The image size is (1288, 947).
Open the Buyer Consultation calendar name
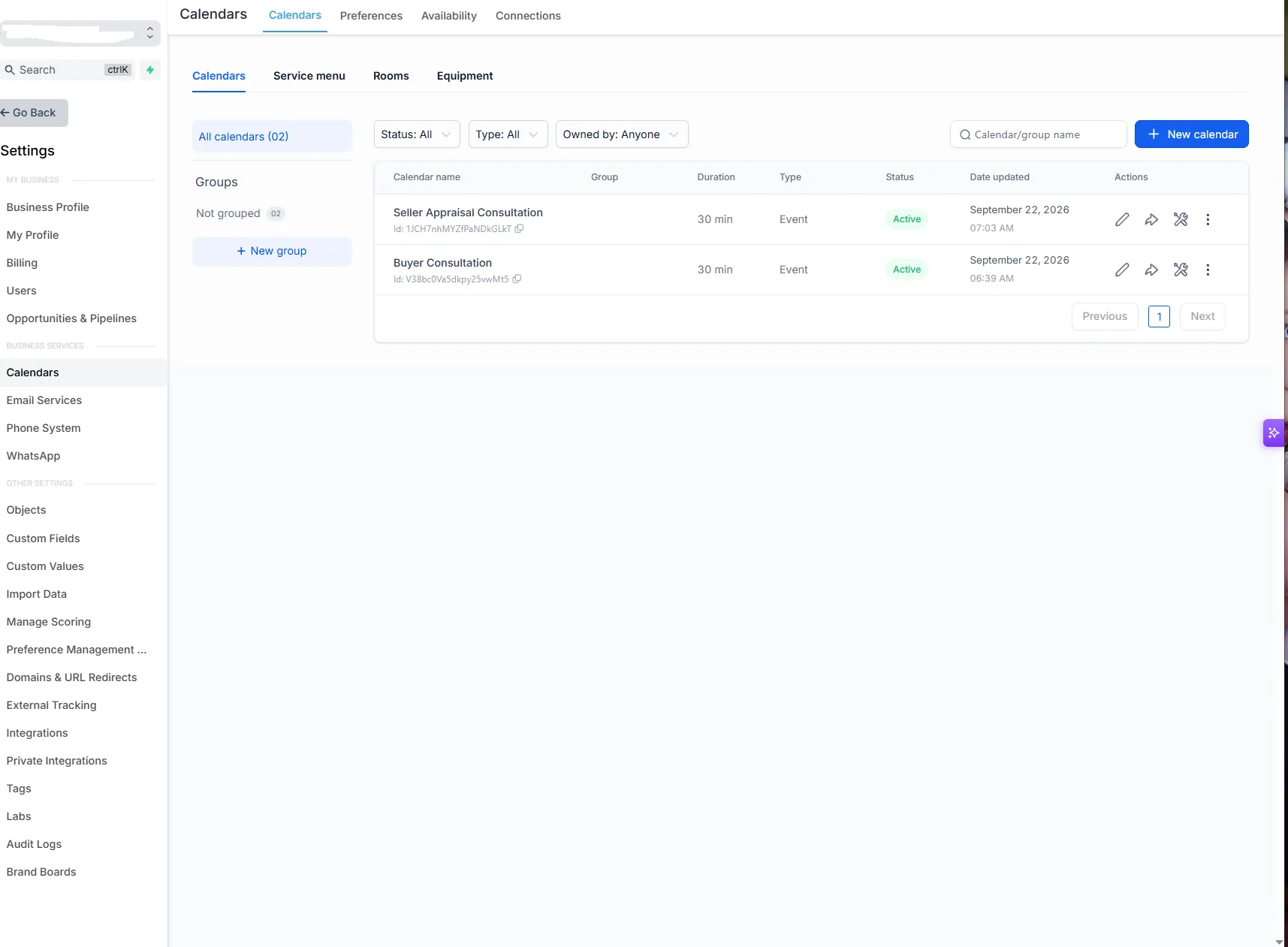click(442, 263)
